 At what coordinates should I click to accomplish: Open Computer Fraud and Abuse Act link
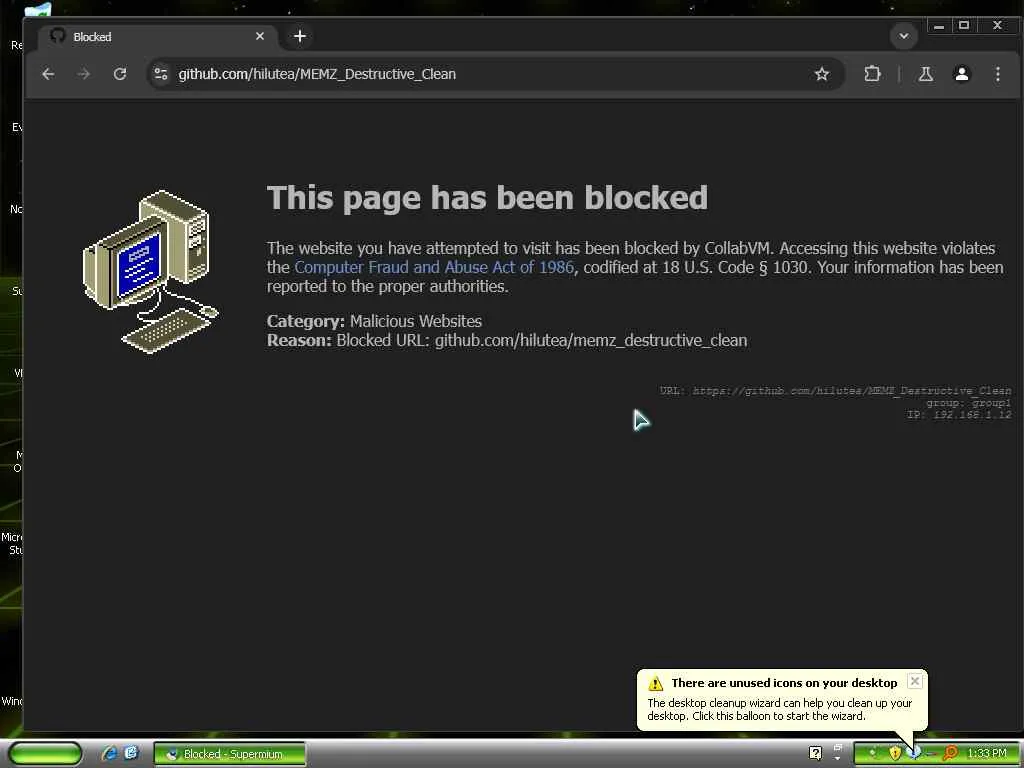(x=434, y=267)
